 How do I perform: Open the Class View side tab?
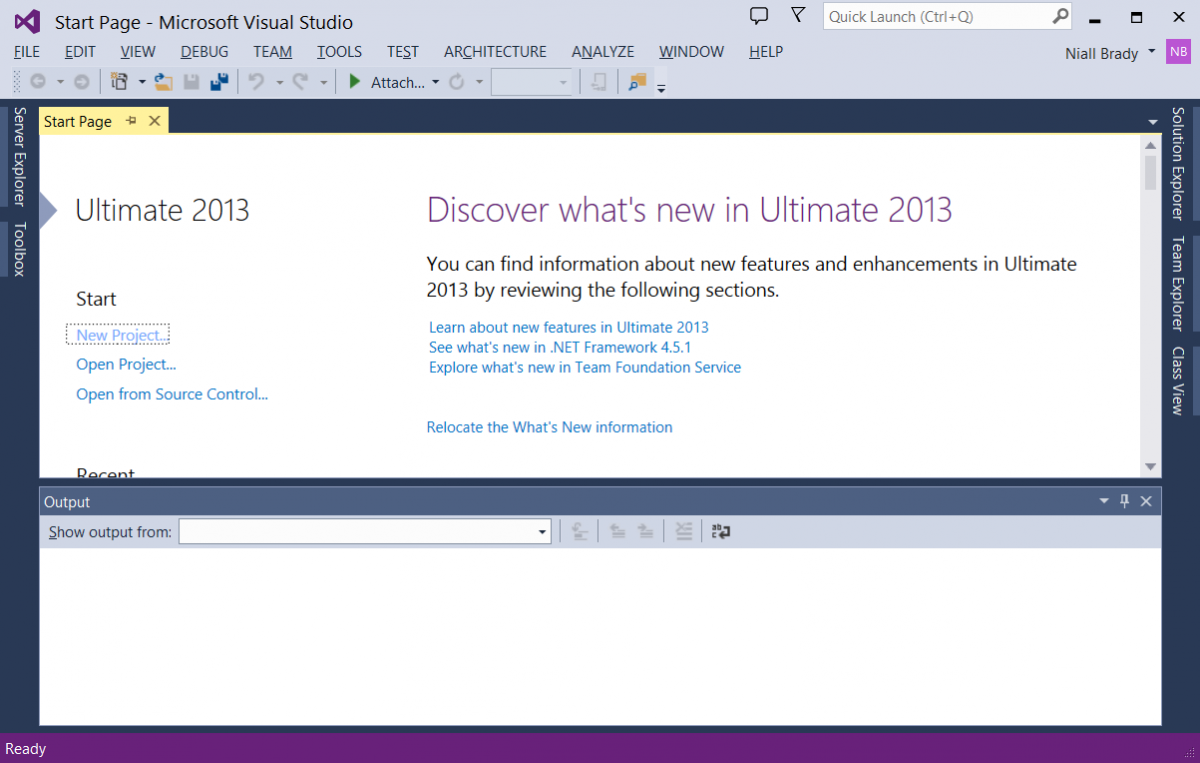coord(1178,381)
